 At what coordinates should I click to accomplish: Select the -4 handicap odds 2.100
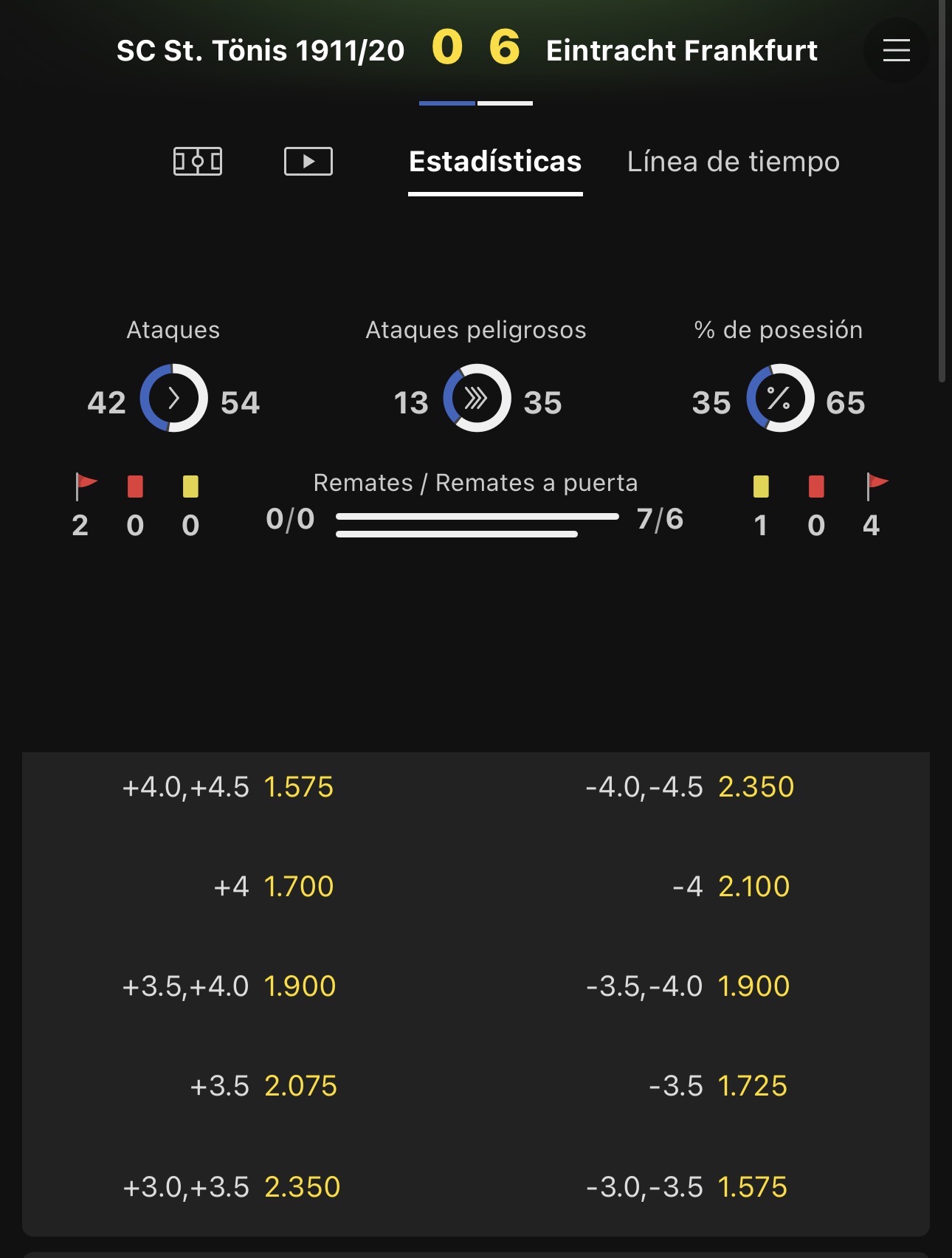click(x=731, y=886)
